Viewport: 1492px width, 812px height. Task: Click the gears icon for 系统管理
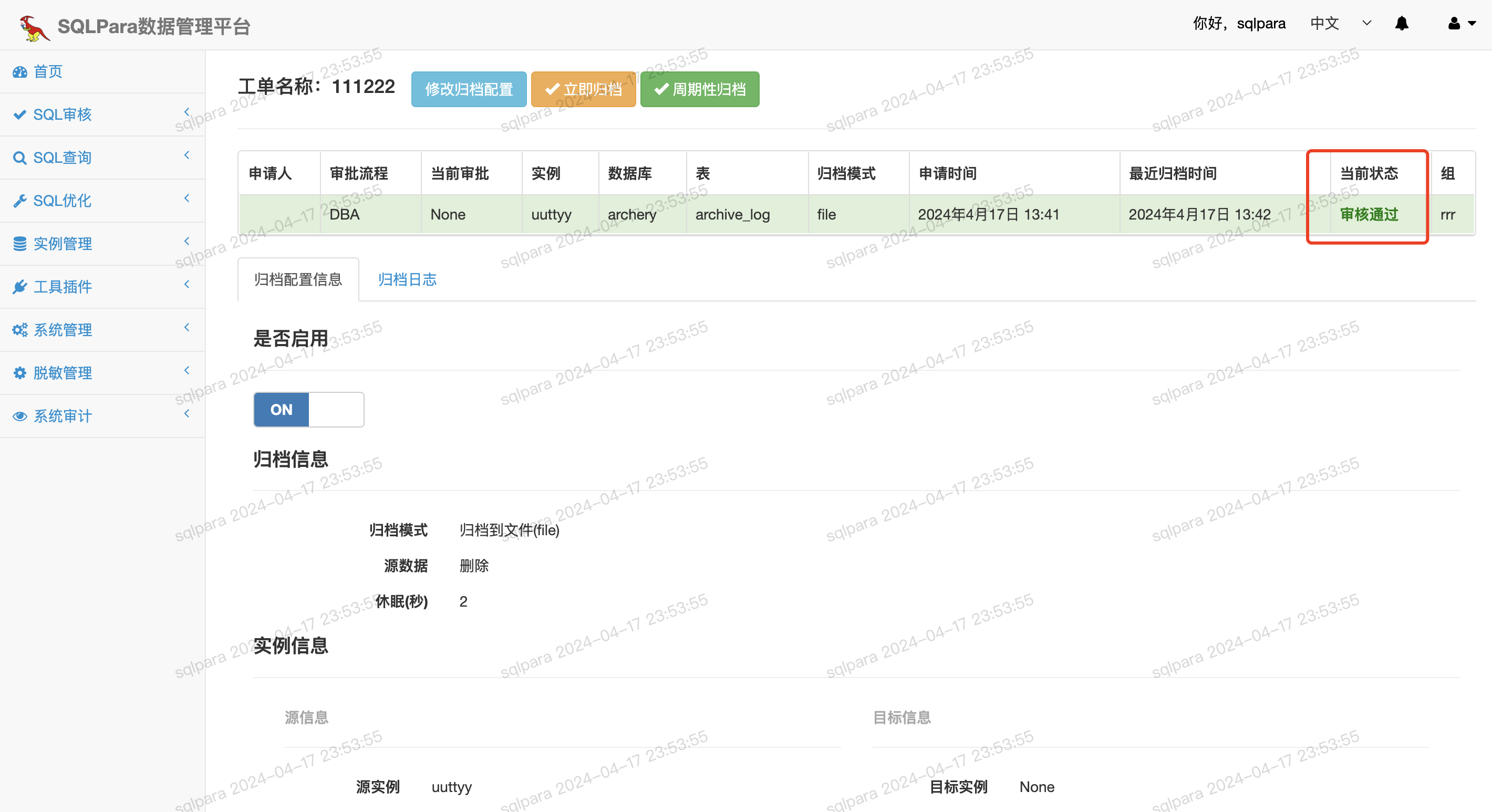[x=19, y=330]
